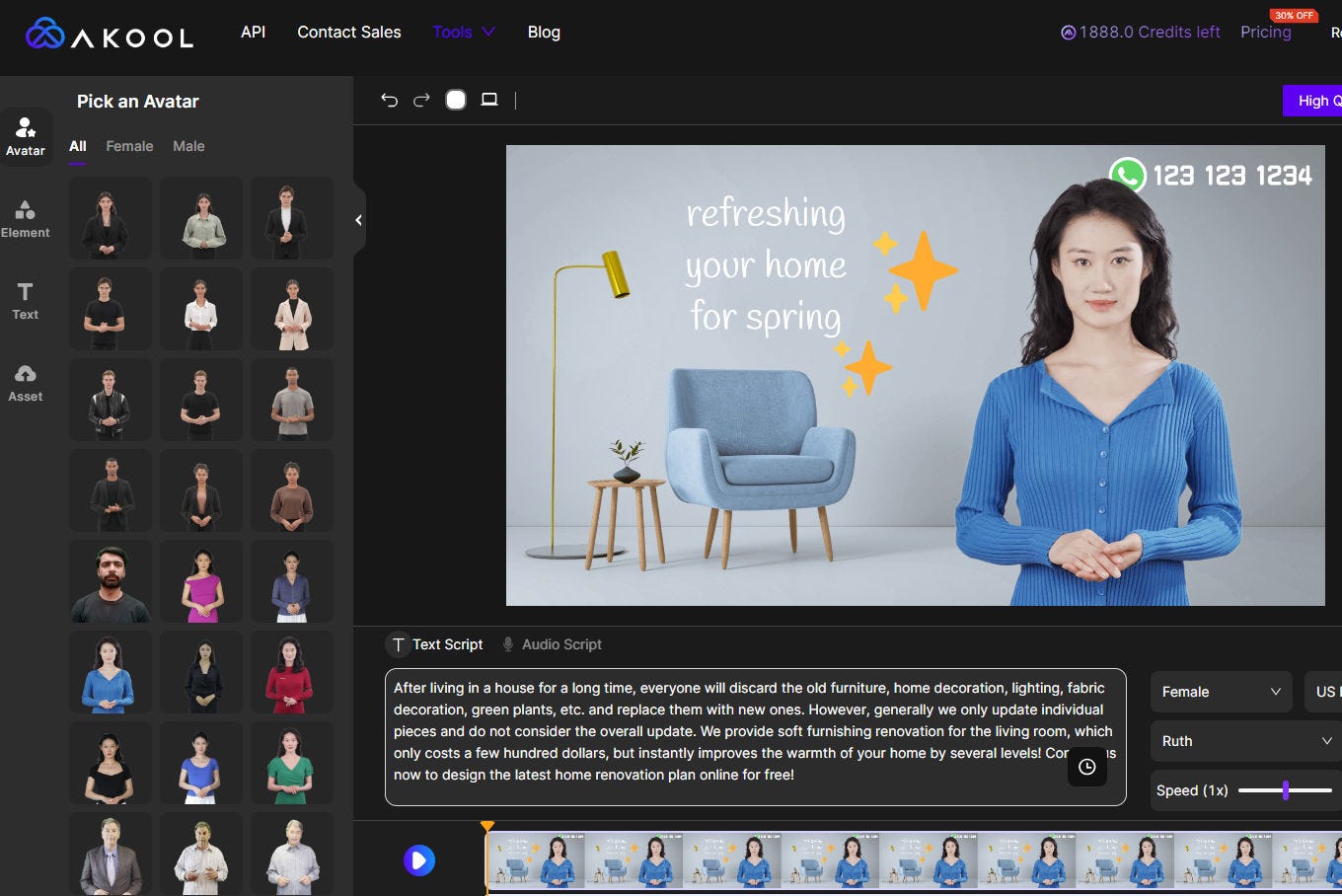The image size is (1342, 896).
Task: Switch to the Text Script tab
Action: click(435, 644)
